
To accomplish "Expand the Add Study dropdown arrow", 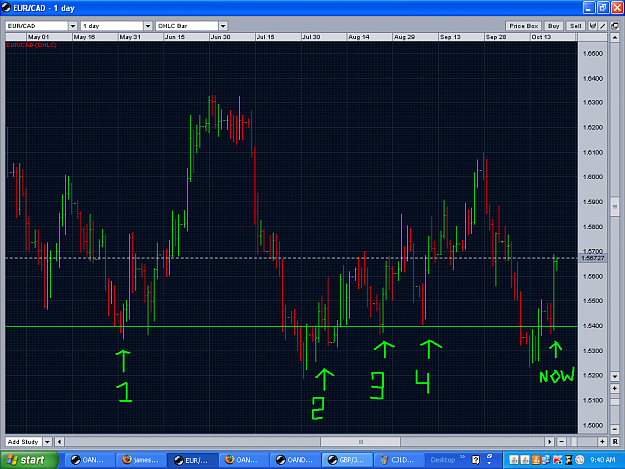I will click(x=47, y=442).
